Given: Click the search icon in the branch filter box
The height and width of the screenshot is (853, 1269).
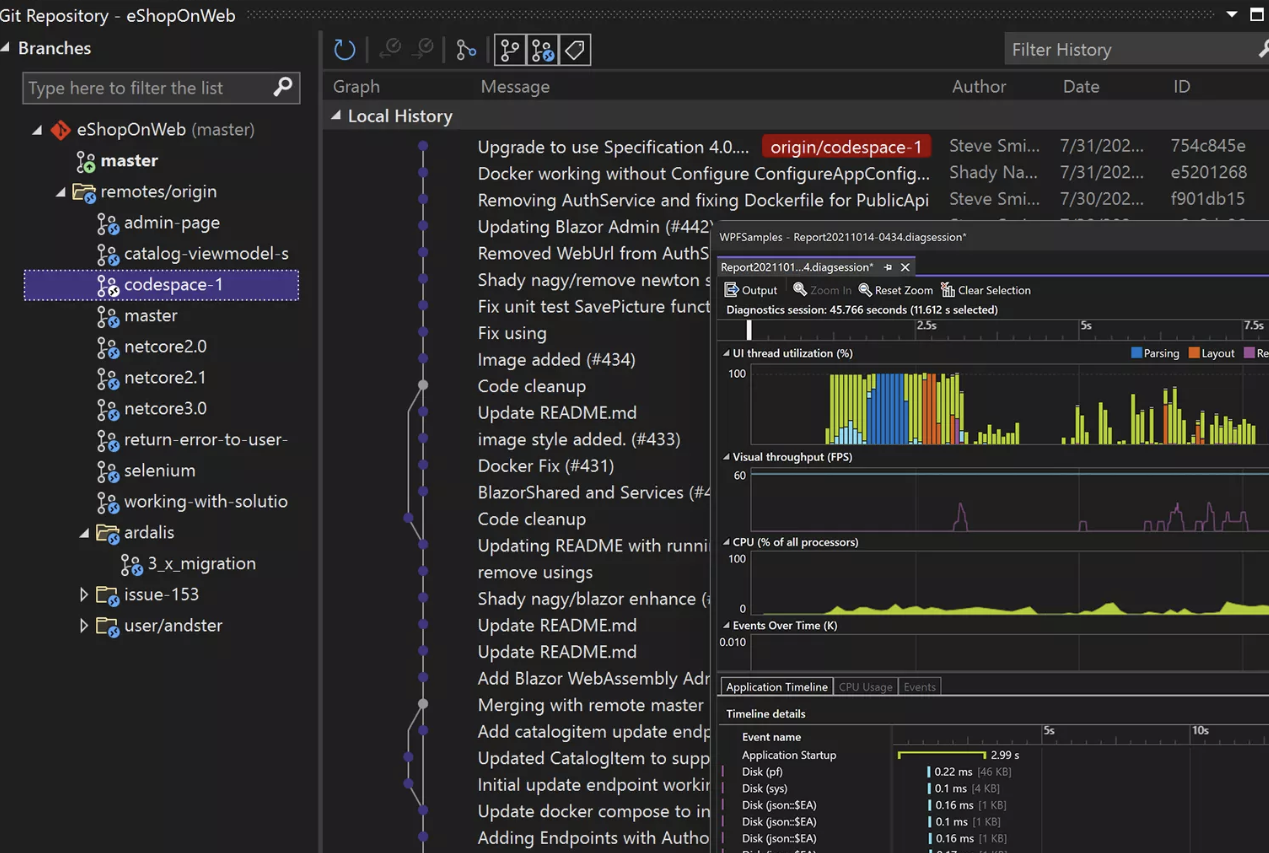Looking at the screenshot, I should tap(283, 87).
